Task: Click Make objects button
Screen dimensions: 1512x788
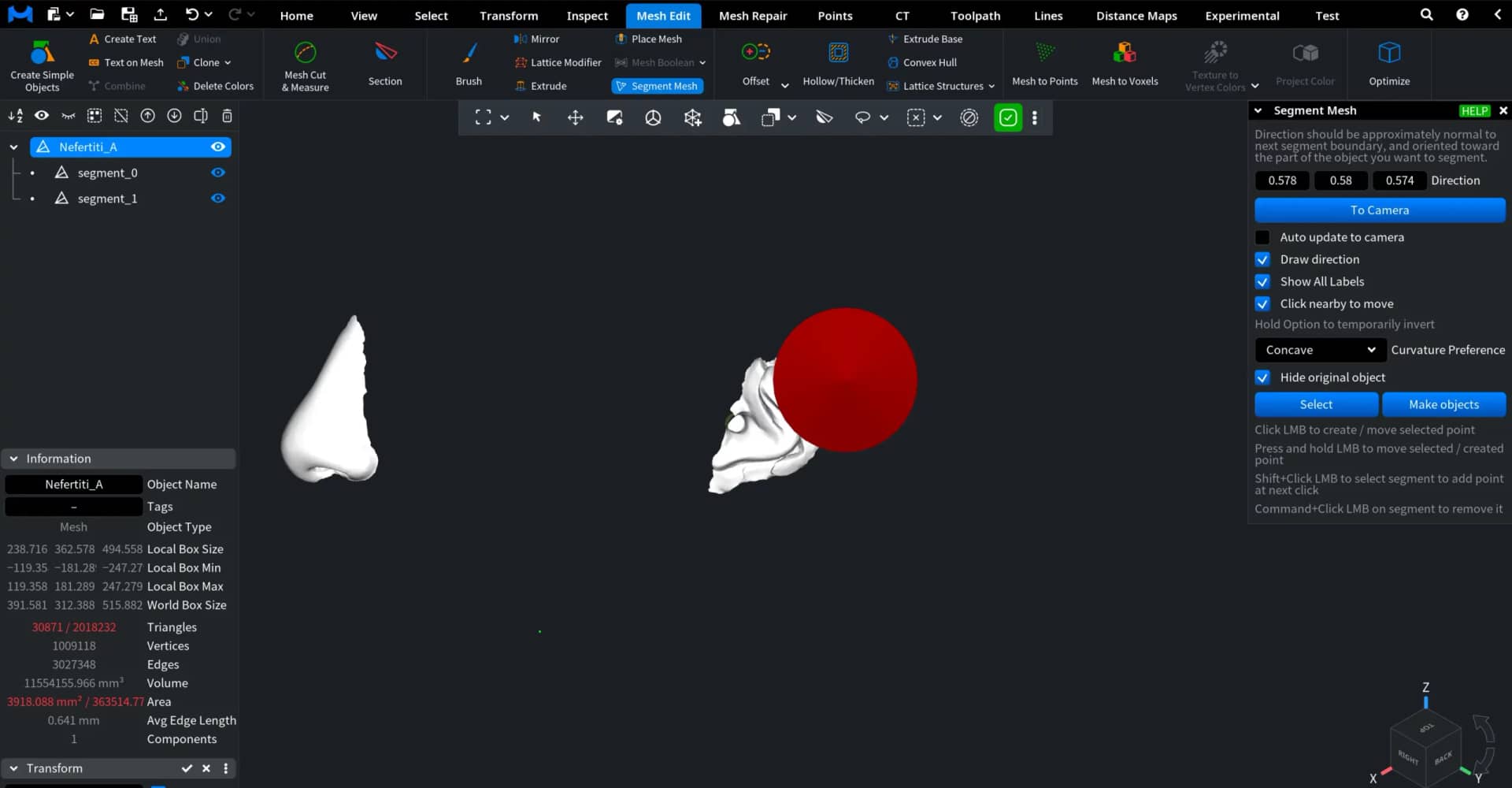Action: (1443, 404)
